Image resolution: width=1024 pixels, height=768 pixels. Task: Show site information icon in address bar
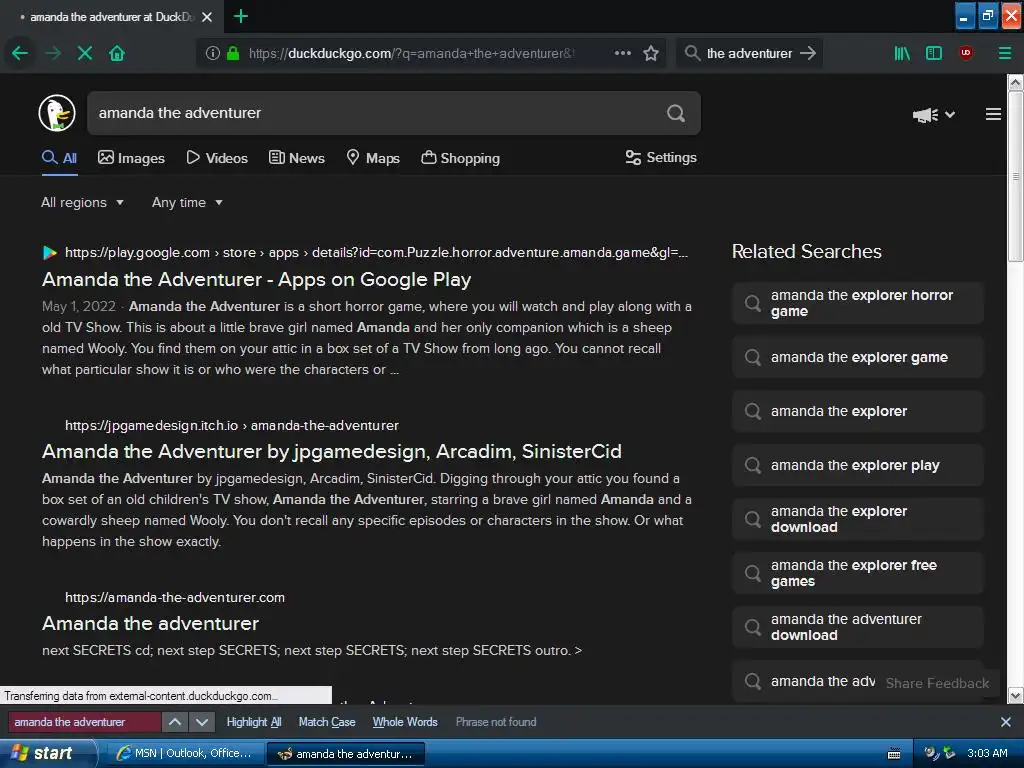coord(213,53)
